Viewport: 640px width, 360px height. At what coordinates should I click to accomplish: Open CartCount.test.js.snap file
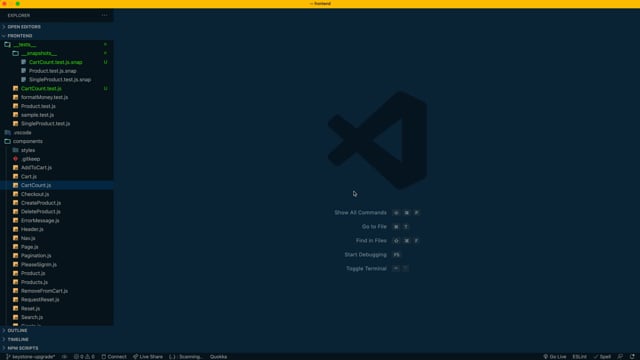pos(57,62)
